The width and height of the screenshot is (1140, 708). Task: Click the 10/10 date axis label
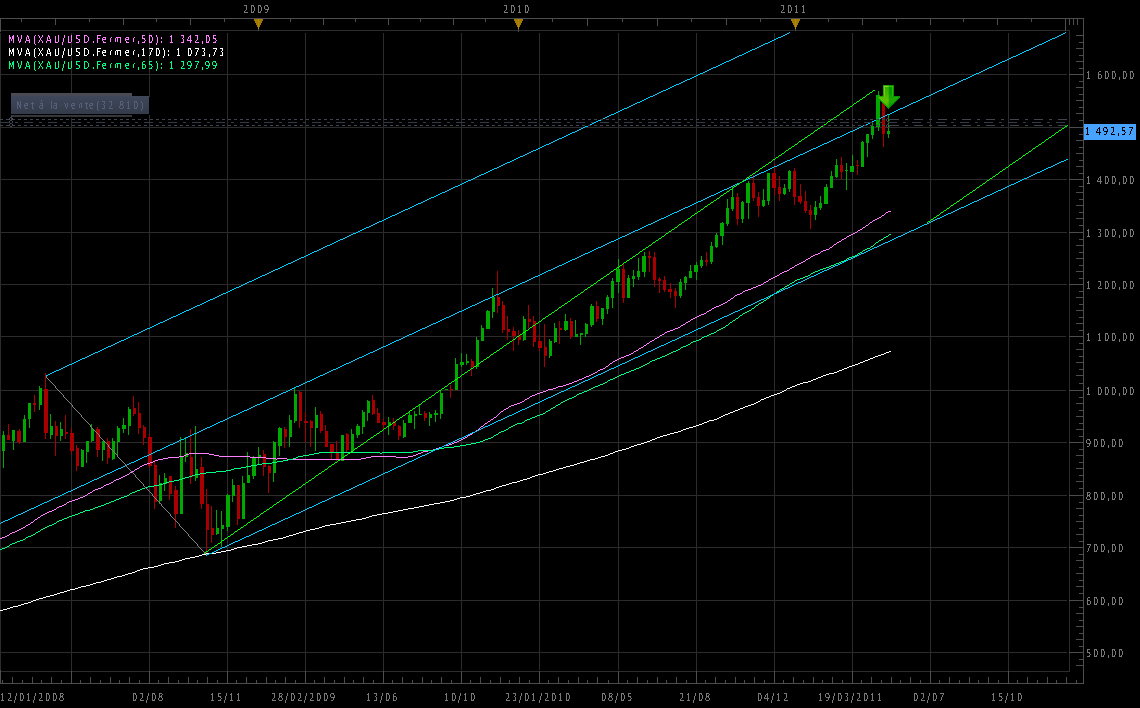pyautogui.click(x=460, y=697)
